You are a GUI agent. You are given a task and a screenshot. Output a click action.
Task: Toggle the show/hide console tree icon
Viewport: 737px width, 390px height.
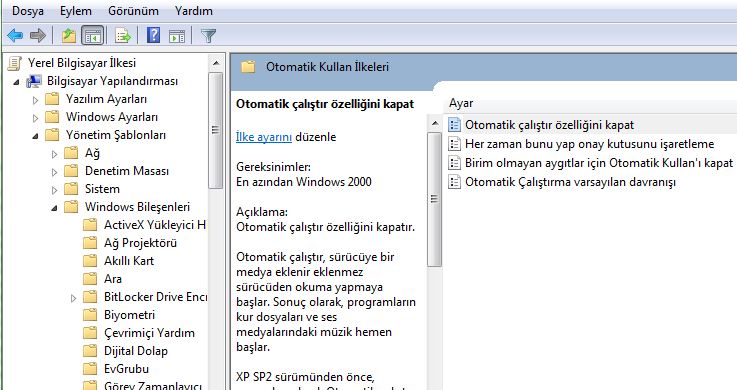tap(93, 35)
